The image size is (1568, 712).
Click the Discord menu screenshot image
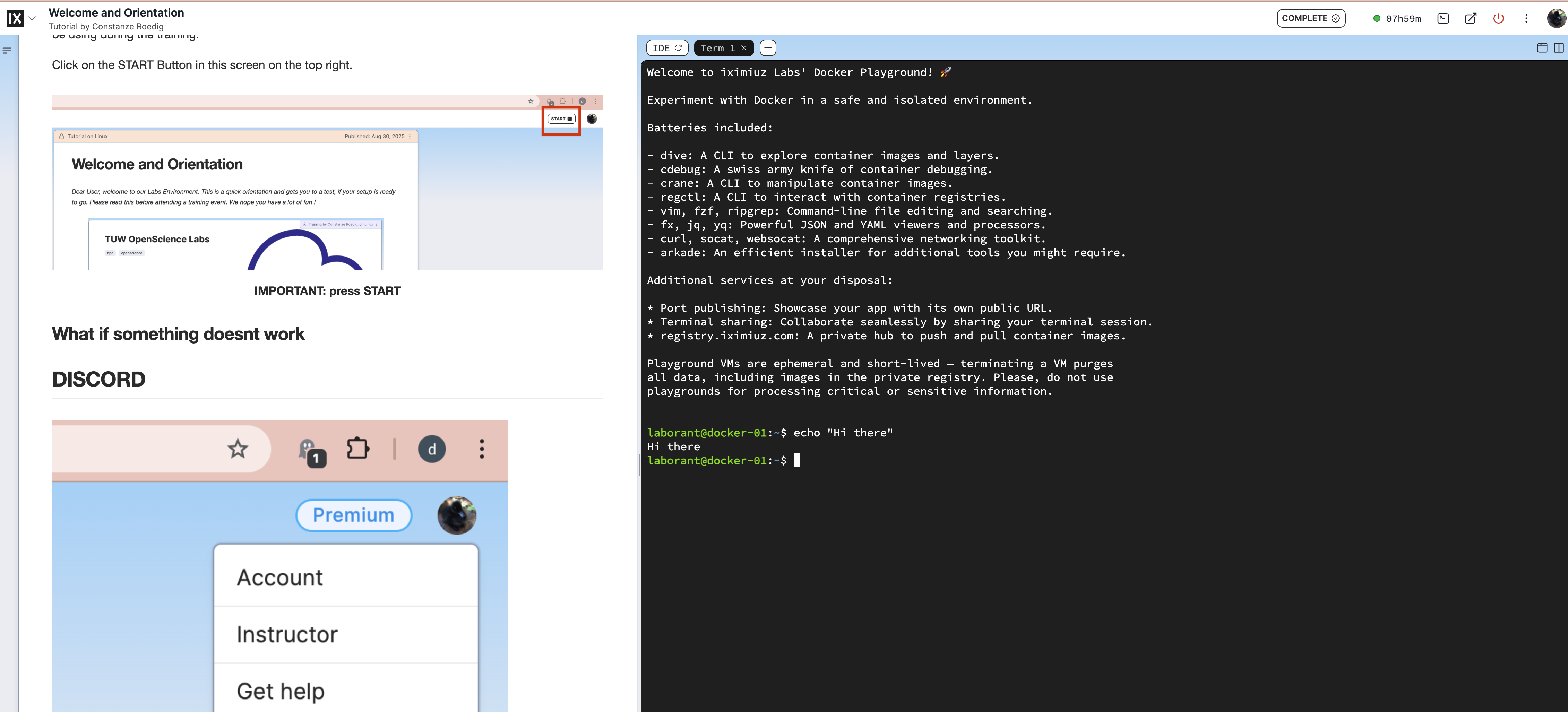click(280, 566)
